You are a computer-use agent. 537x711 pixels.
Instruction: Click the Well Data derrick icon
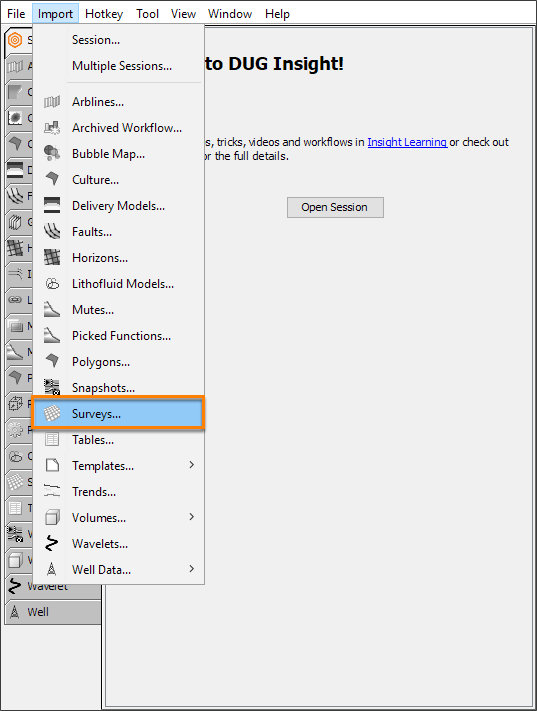(x=52, y=569)
